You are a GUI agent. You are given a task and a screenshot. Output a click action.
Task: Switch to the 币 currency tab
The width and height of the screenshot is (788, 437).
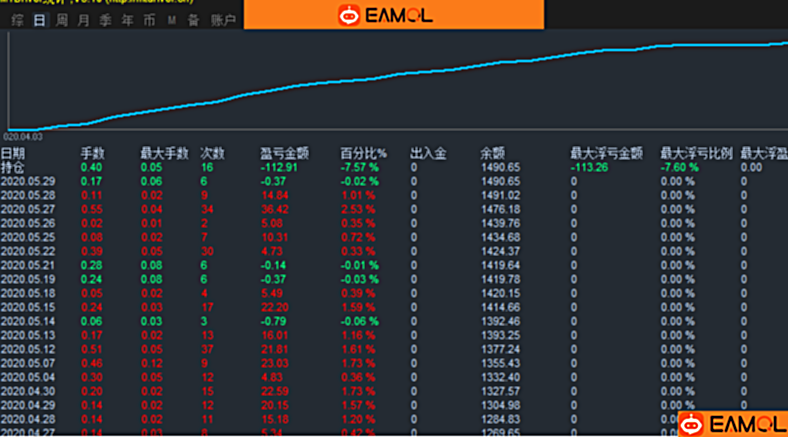click(148, 20)
